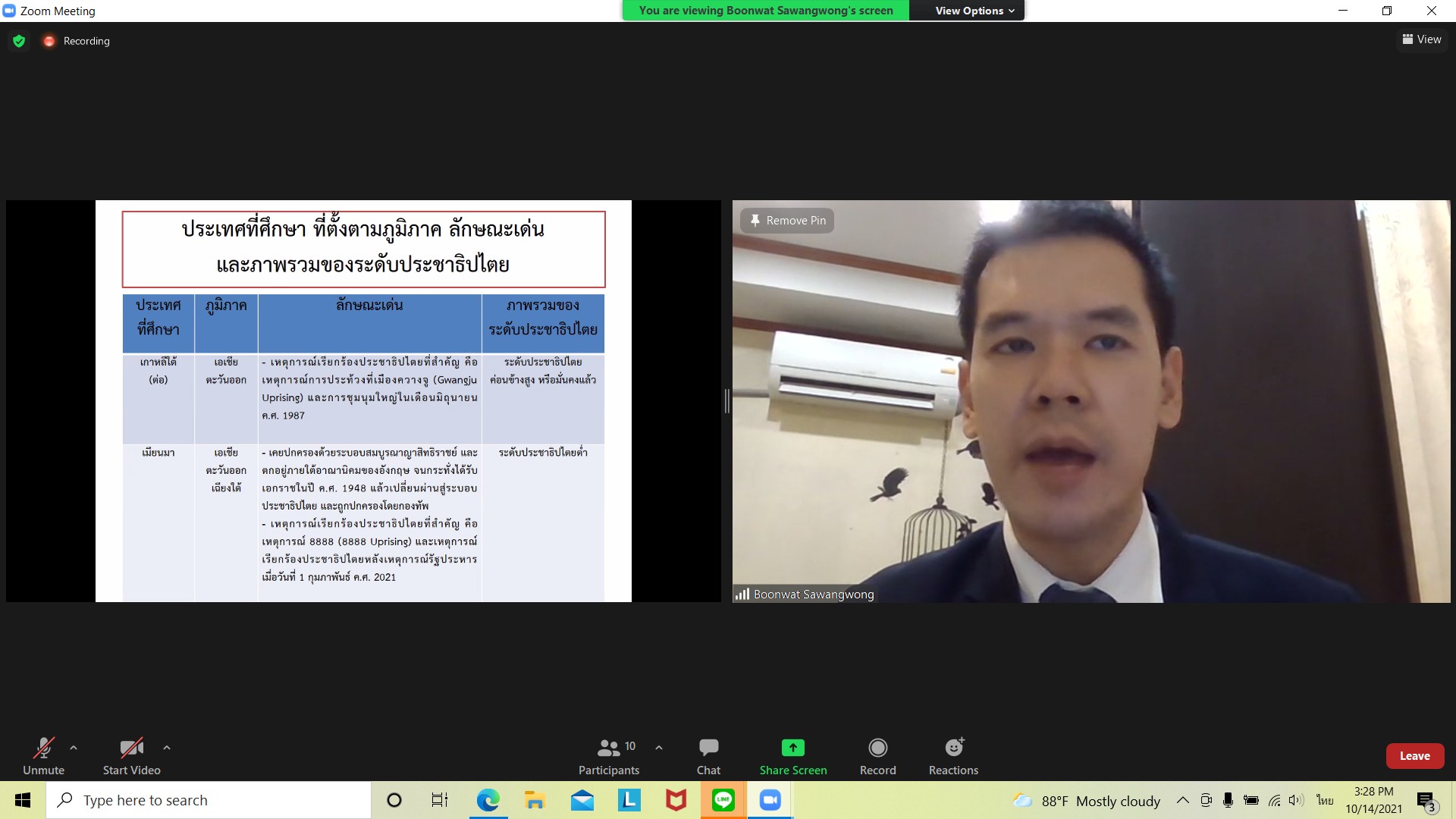Click the green encryption shield icon
Viewport: 1456px width, 819px height.
[x=19, y=41]
